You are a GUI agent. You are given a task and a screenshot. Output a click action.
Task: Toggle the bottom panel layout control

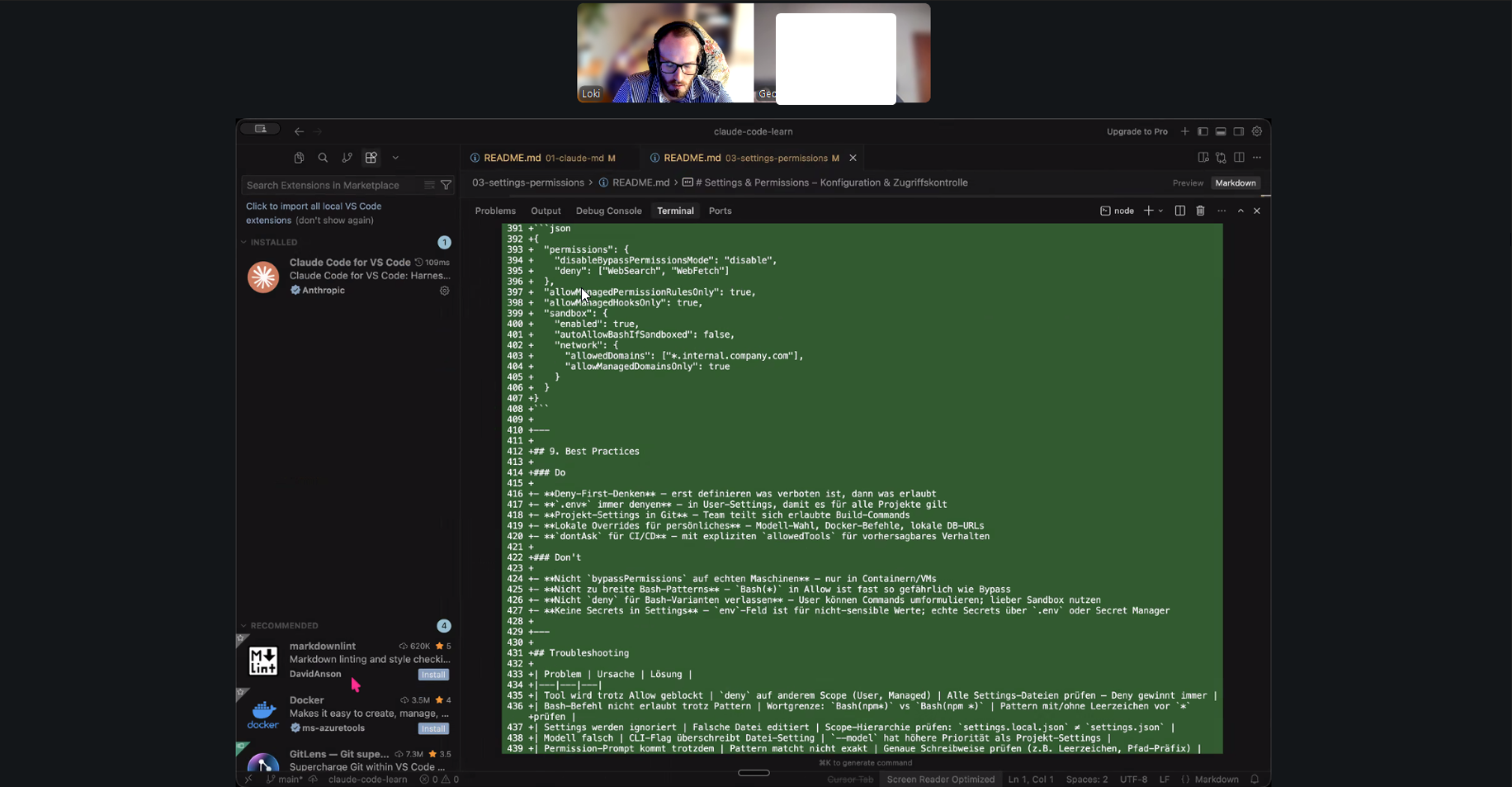[1221, 131]
